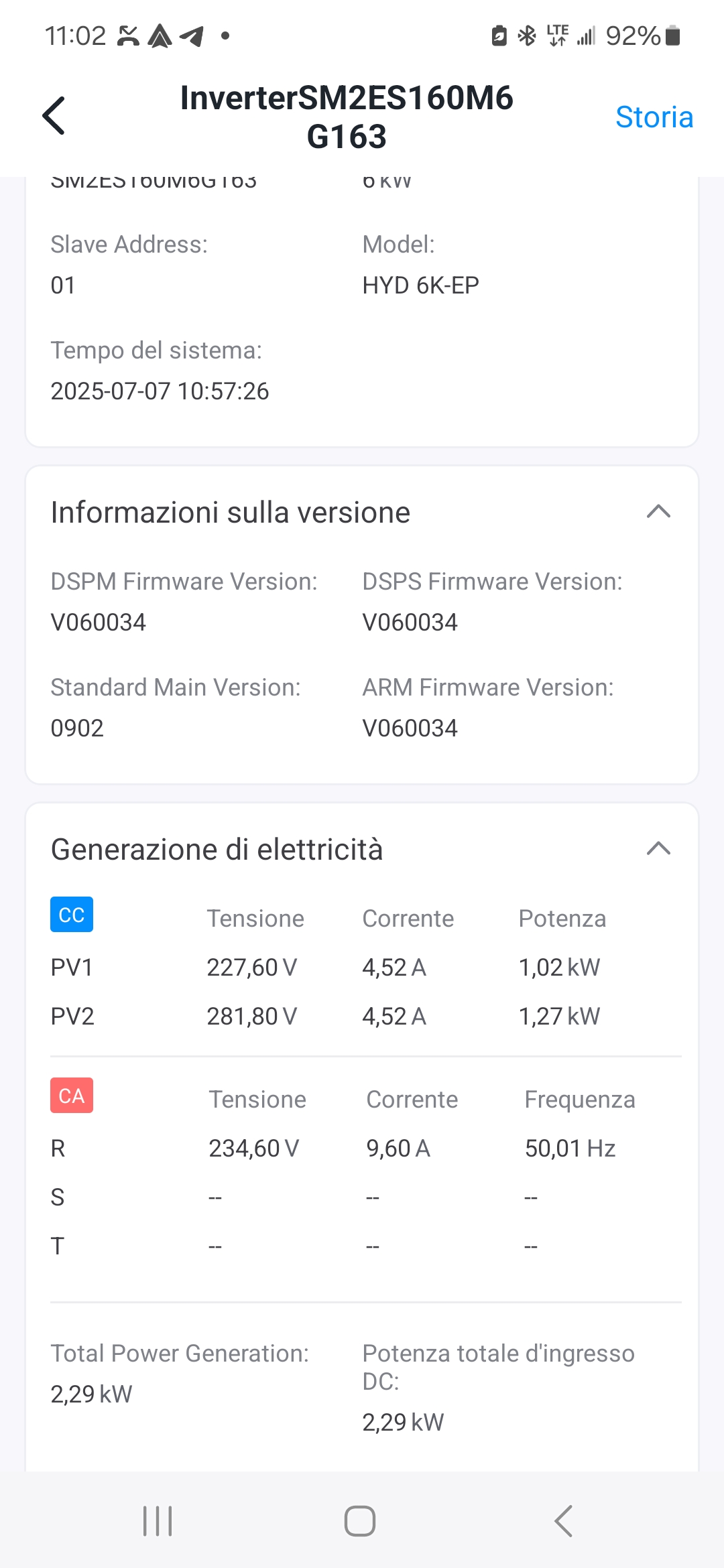The image size is (724, 1568).
Task: Tap the blue CC badge
Action: 72,915
